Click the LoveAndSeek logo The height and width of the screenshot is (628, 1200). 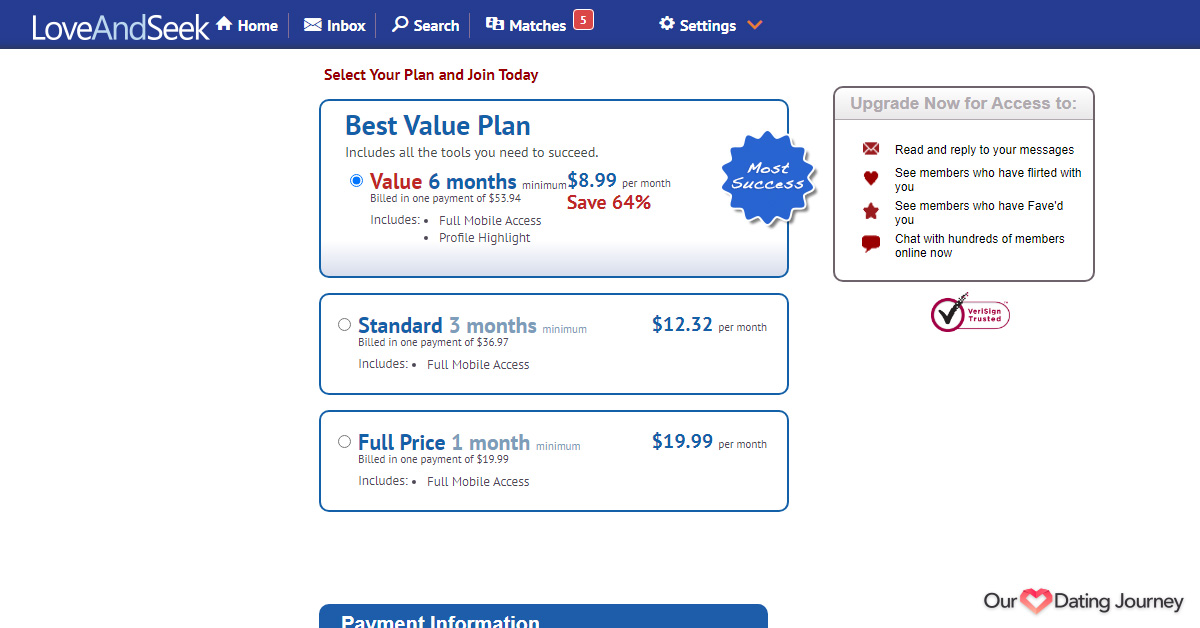coord(121,27)
